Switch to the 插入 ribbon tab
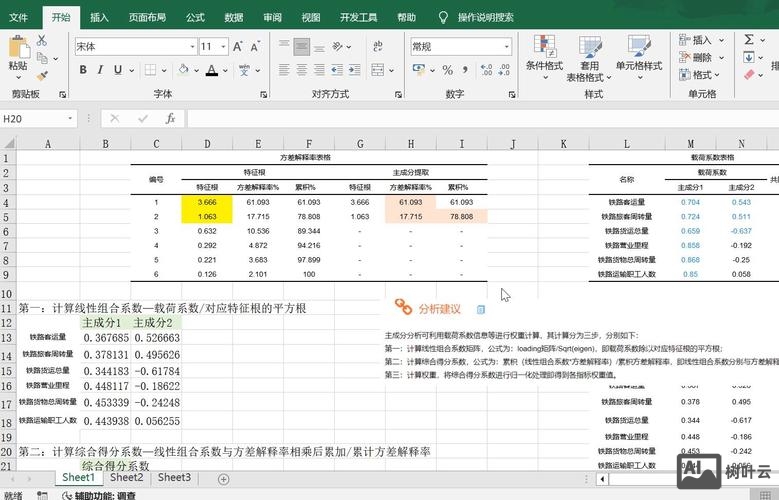The width and height of the screenshot is (779, 500). (99, 17)
